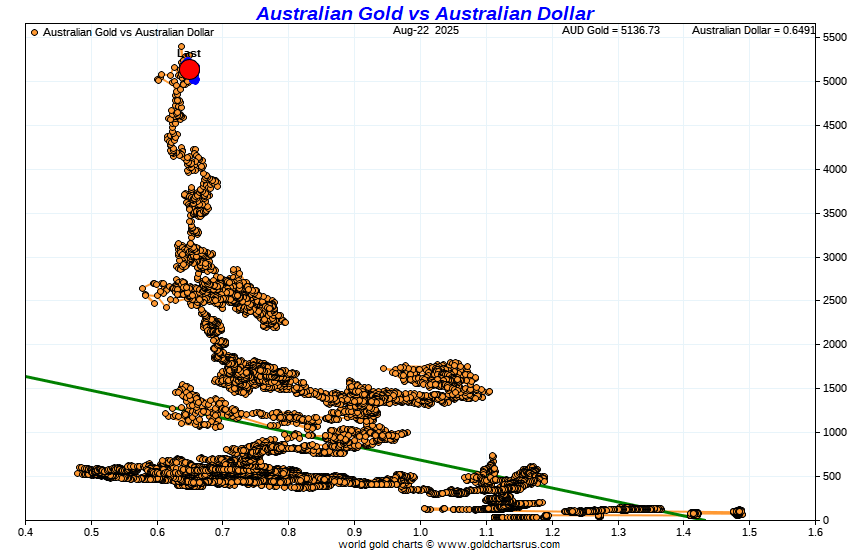Click the 'AUD Gold = 5136.73' readout
Screen dimensions: 850x550
(x=611, y=30)
